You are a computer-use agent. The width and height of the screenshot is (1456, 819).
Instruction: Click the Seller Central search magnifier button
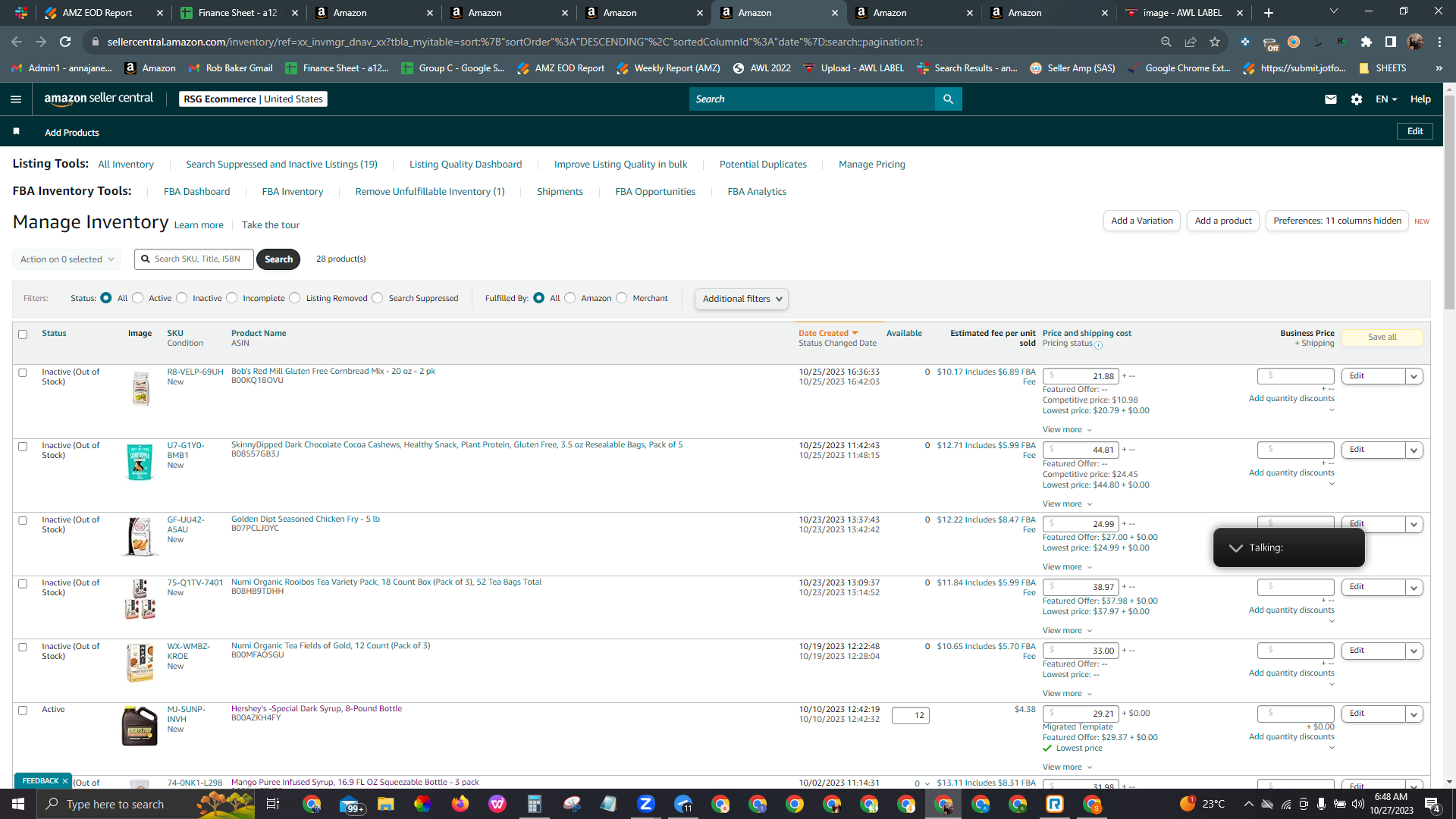(x=948, y=99)
